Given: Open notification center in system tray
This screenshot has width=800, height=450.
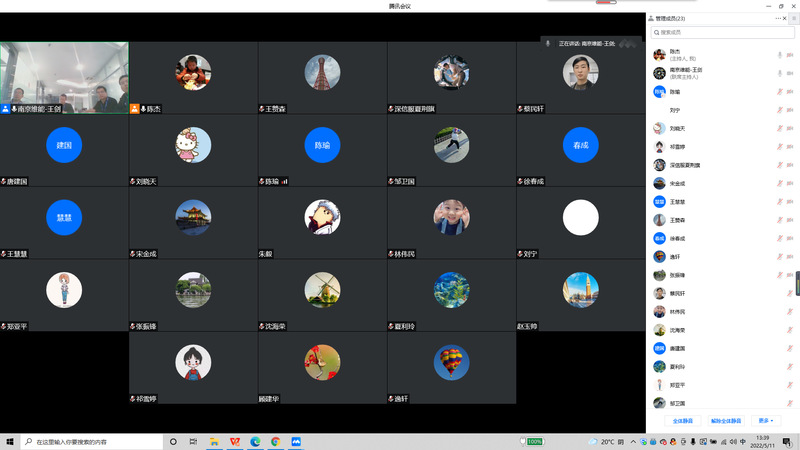Looking at the screenshot, I should point(787,442).
